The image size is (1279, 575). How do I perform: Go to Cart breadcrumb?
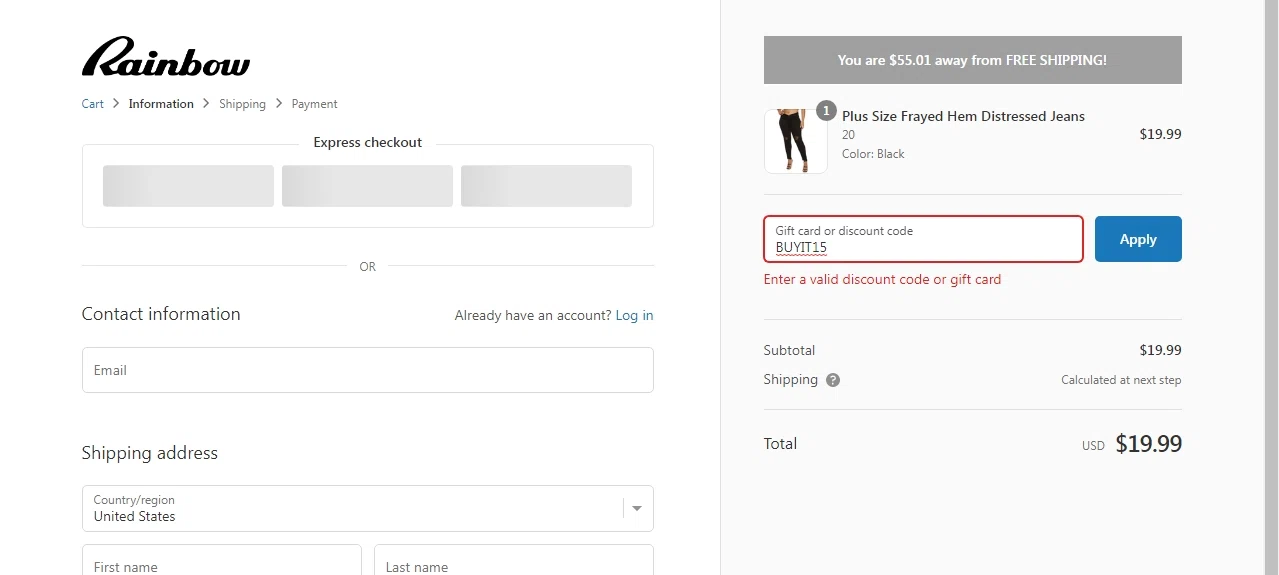pos(93,104)
